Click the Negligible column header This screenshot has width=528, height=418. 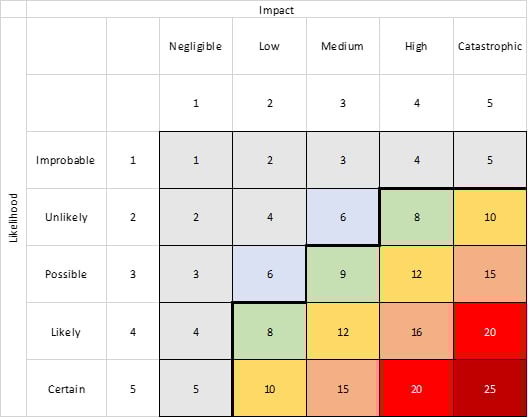coord(196,46)
